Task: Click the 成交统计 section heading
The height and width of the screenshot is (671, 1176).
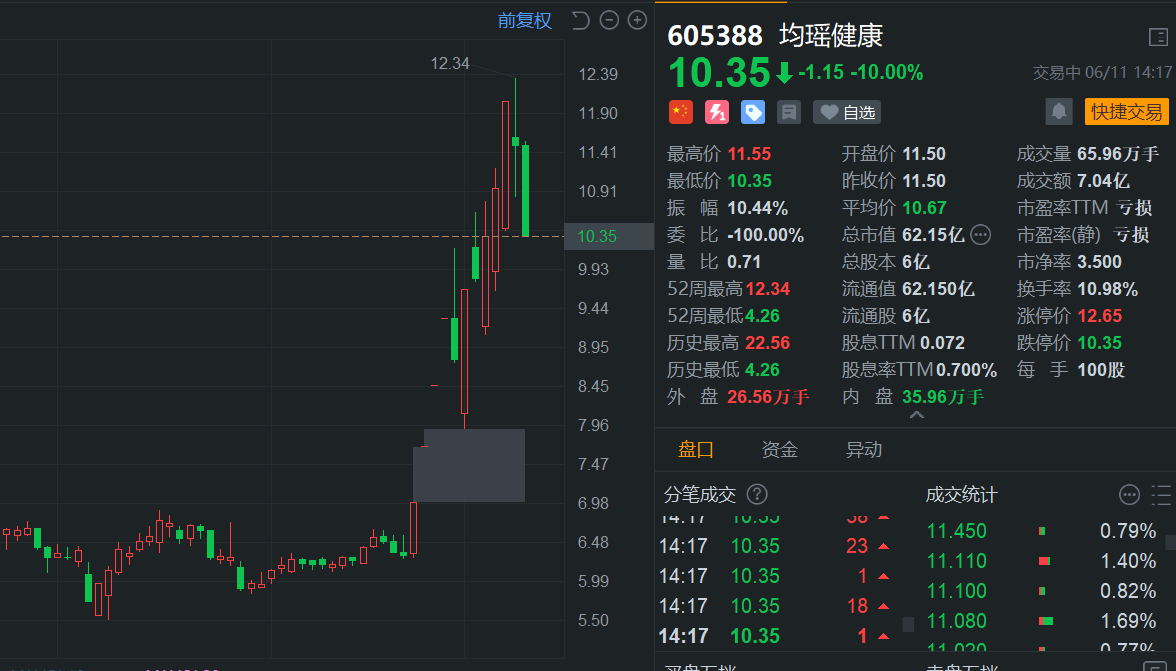Action: tap(962, 495)
